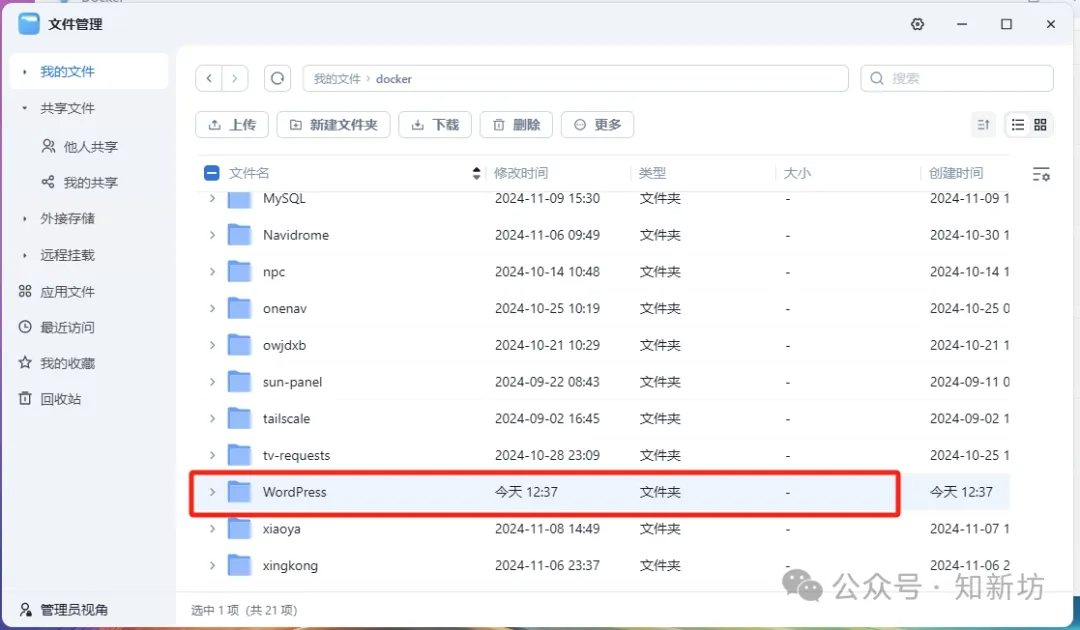Viewport: 1080px width, 630px height.
Task: Click the Navidrome date 2024-11-06 09:49
Action: (547, 235)
